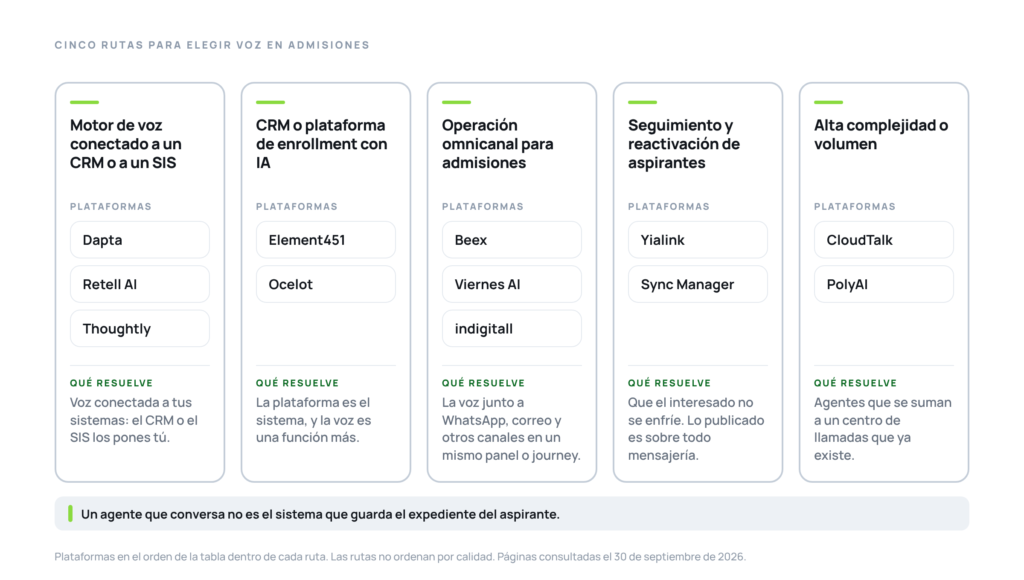Viewport: 1024px width, 580px height.
Task: Select the CloudTalk platform chip
Action: click(884, 240)
